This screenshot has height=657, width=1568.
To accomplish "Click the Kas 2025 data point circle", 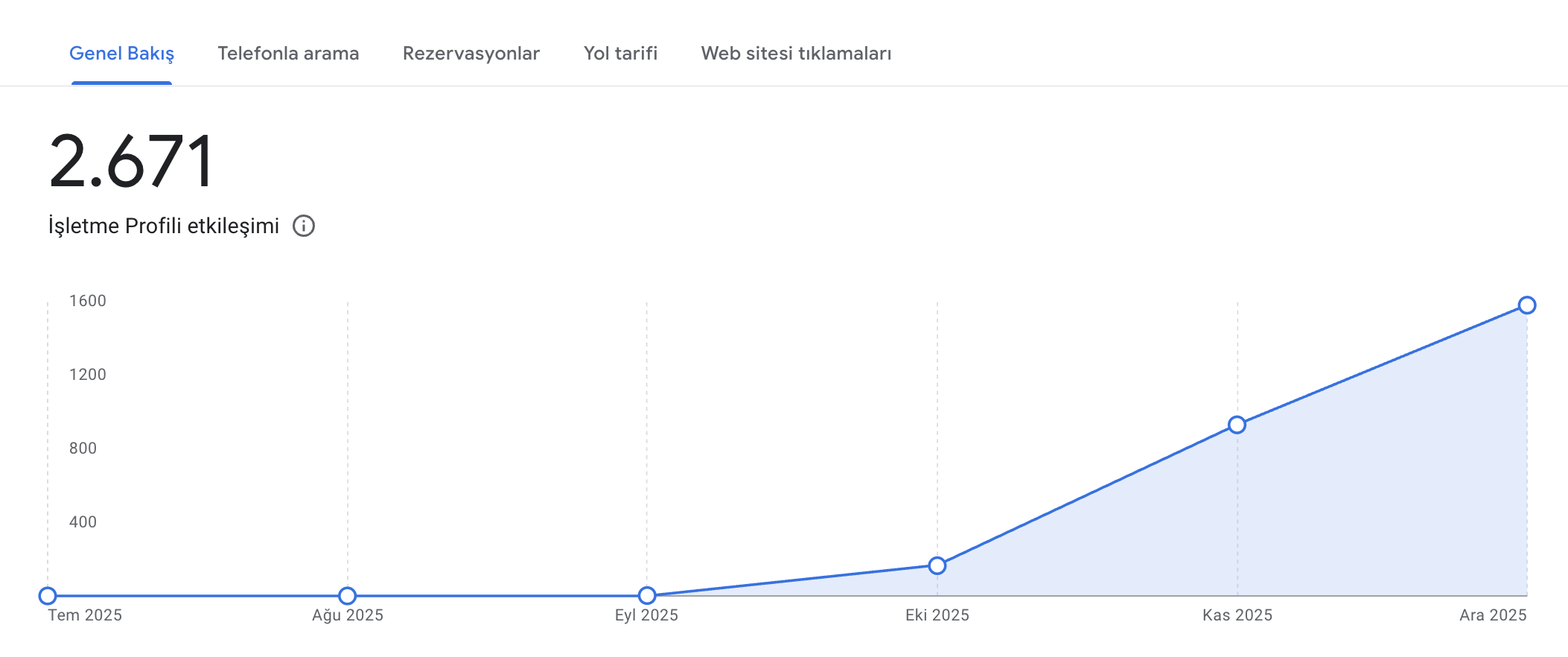I will [x=1237, y=425].
